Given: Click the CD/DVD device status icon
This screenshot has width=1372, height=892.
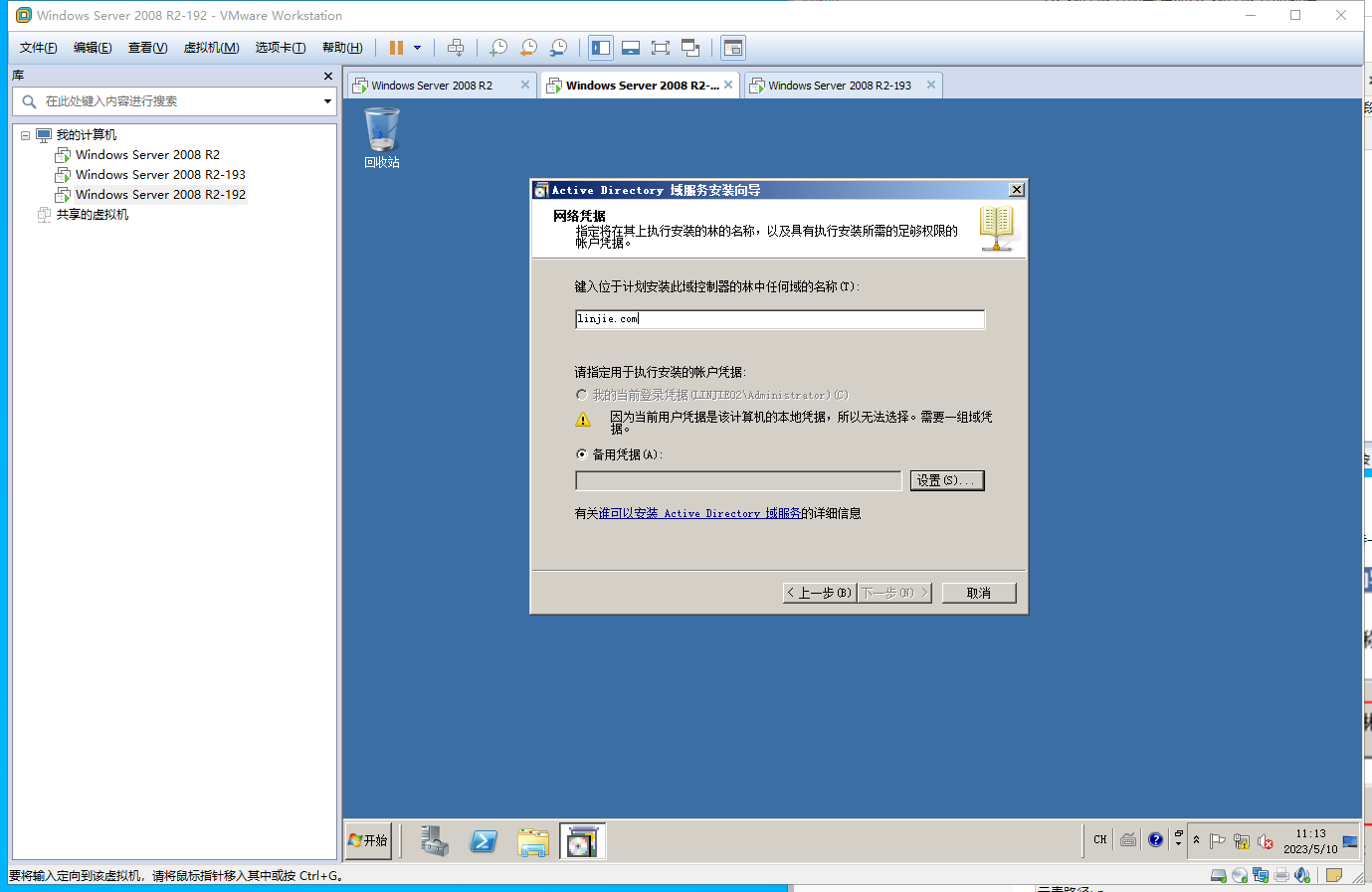Looking at the screenshot, I should (1240, 876).
